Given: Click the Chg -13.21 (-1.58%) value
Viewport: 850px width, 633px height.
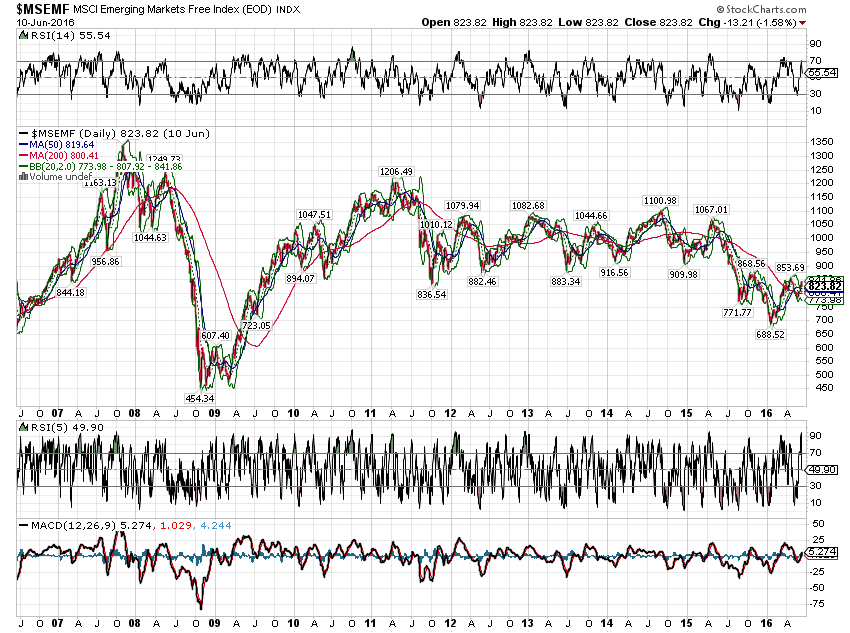Looking at the screenshot, I should click(x=747, y=23).
